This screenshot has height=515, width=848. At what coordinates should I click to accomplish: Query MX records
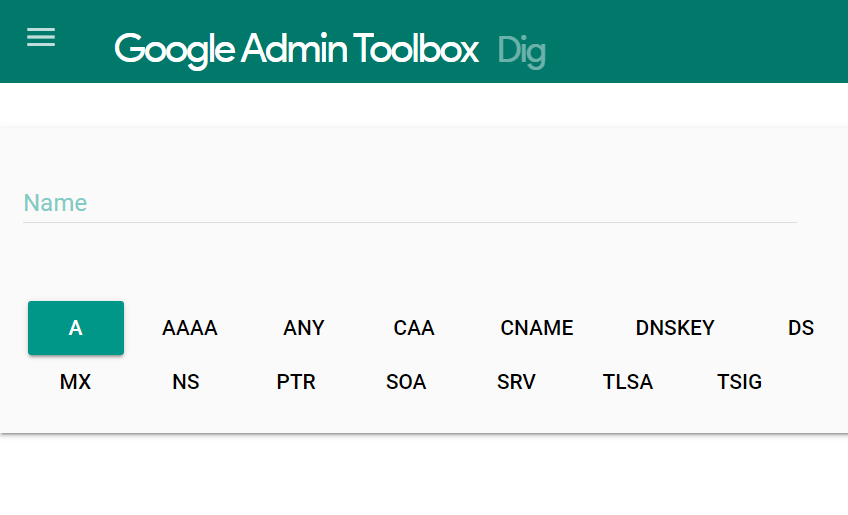pyautogui.click(x=75, y=382)
